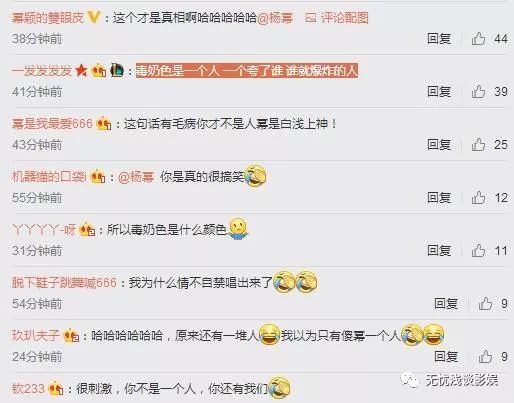Click membership badge next to 机器猫的口袋
This screenshot has width=514, height=403.
click(98, 177)
